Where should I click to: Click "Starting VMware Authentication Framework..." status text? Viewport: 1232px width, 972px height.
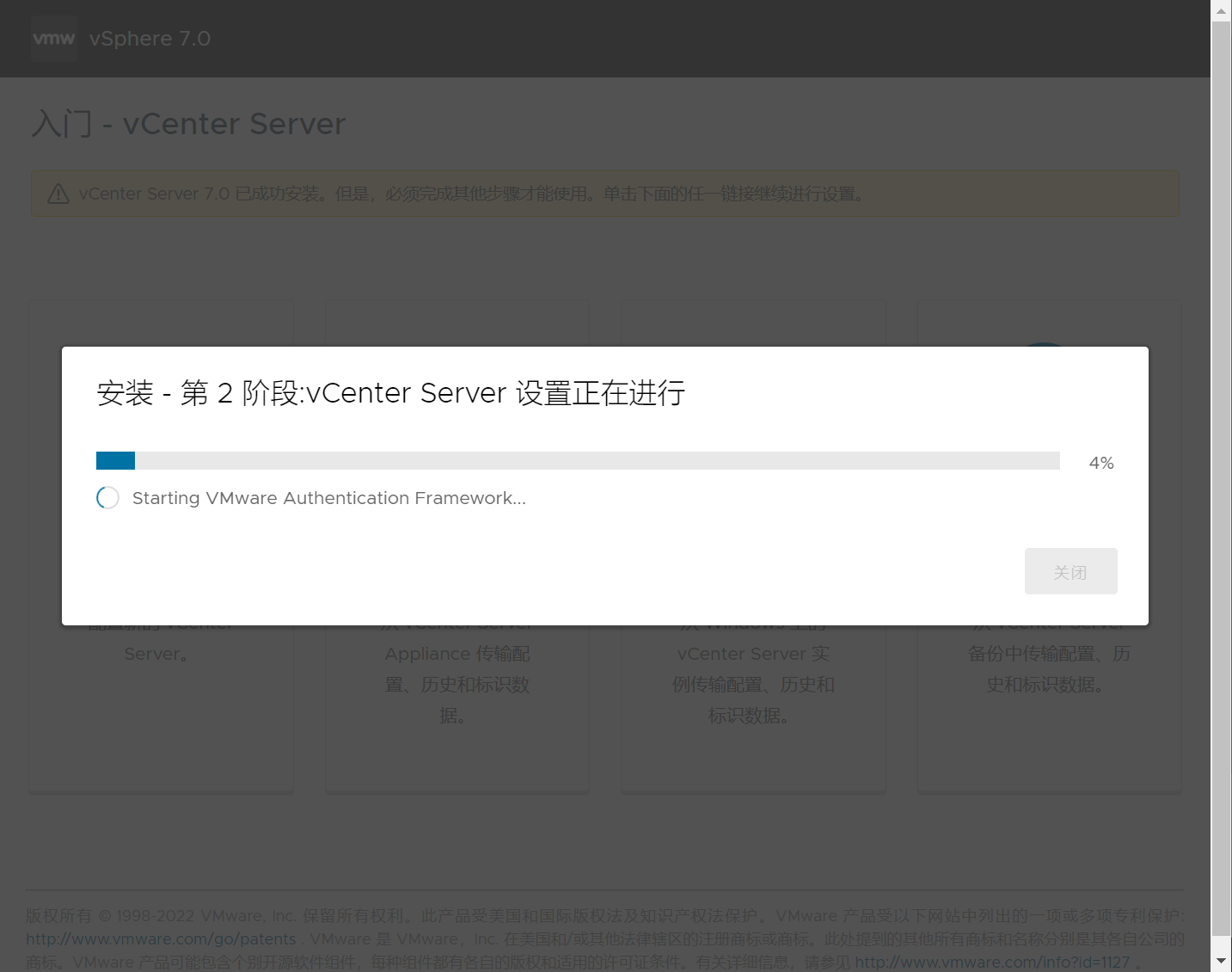click(329, 498)
